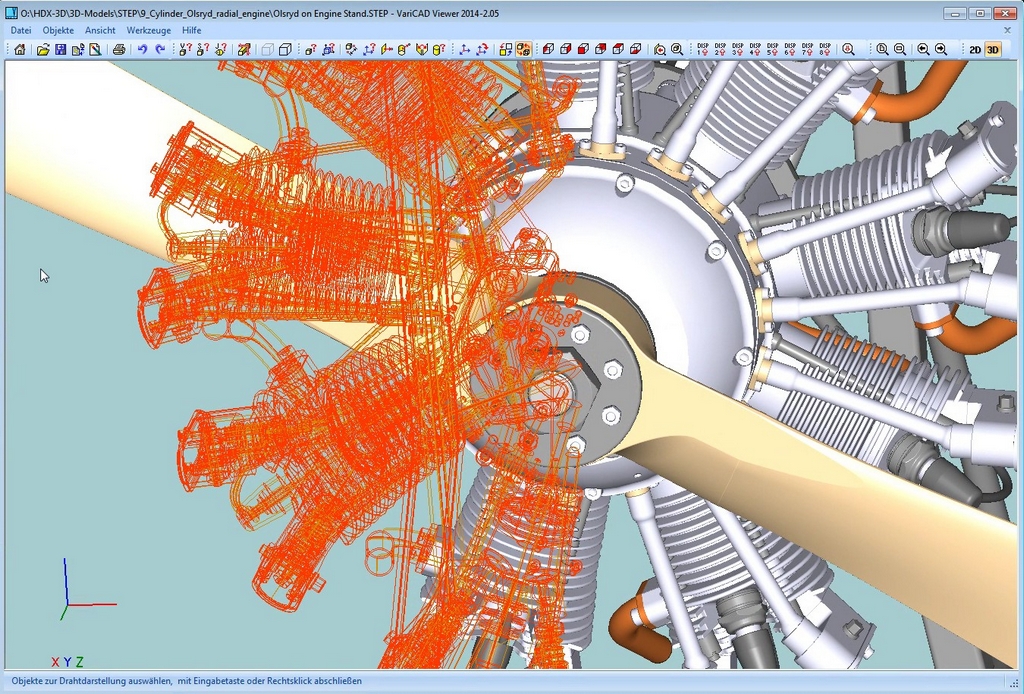Select the DISP 4 display preset

coord(755,49)
